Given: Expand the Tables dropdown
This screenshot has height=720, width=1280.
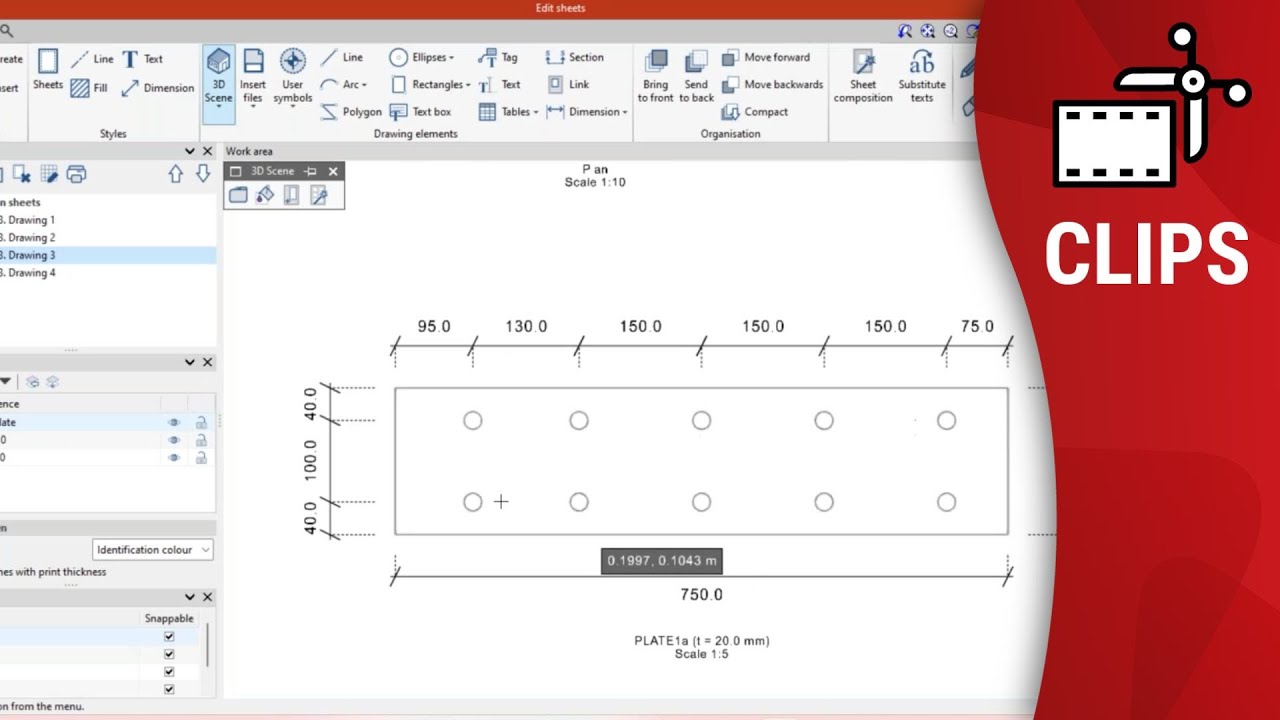Looking at the screenshot, I should [536, 112].
